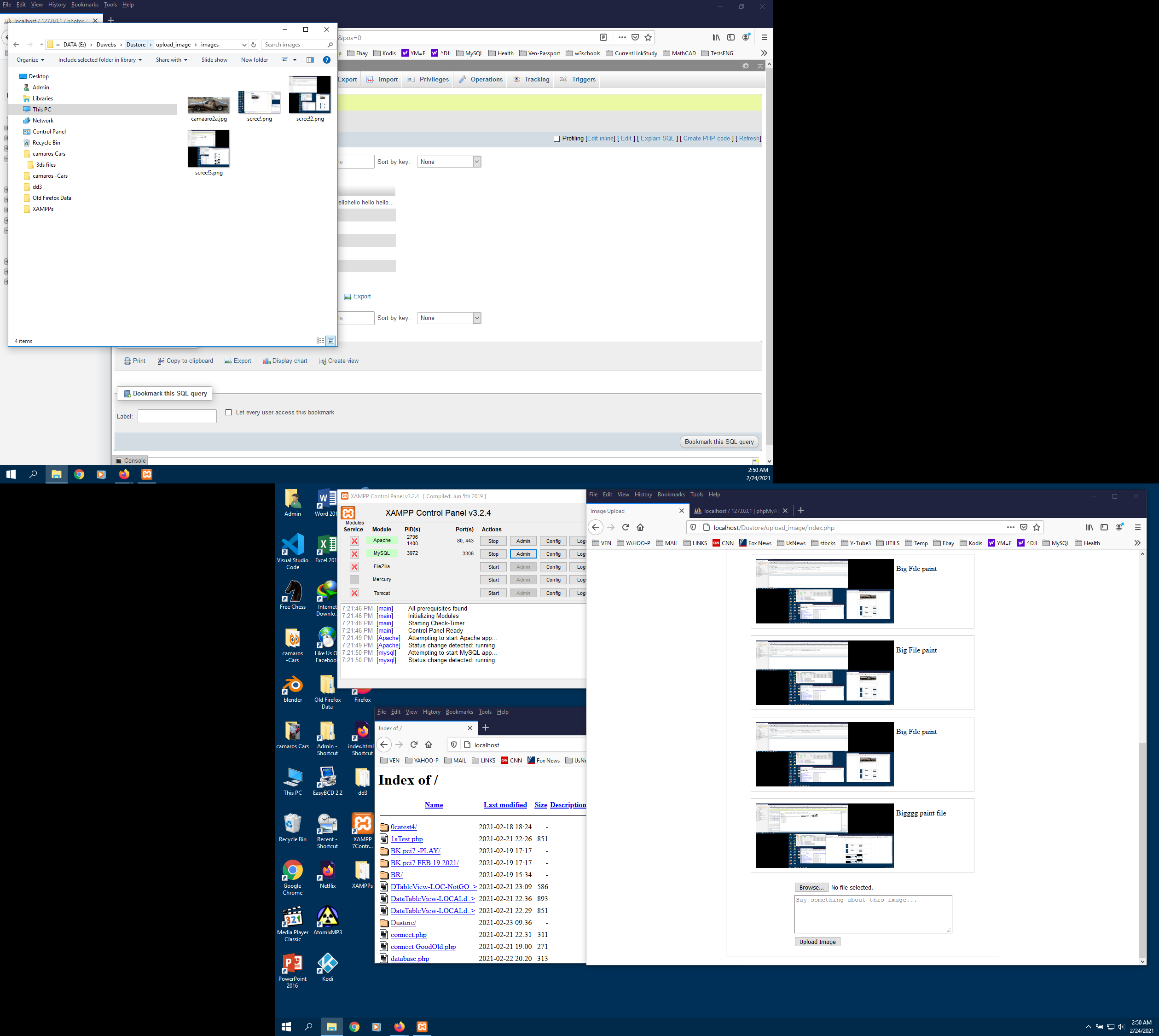The height and width of the screenshot is (1036, 1159).
Task: Enable the Profiling checkbox
Action: pyautogui.click(x=556, y=139)
